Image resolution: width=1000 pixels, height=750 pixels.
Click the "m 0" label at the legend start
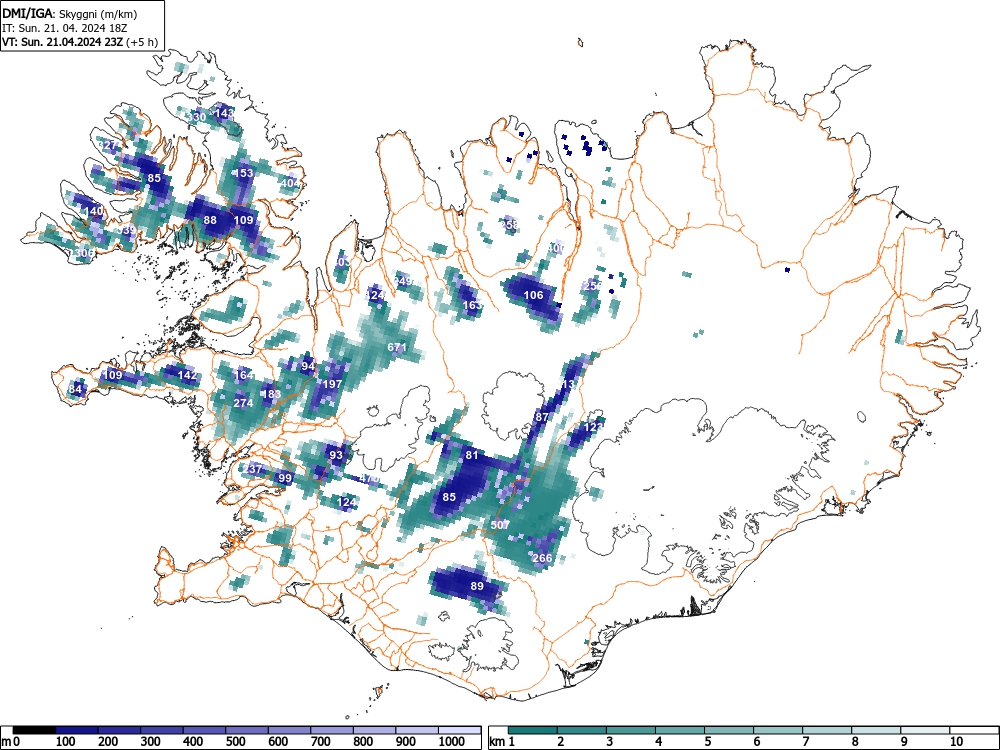(11, 742)
